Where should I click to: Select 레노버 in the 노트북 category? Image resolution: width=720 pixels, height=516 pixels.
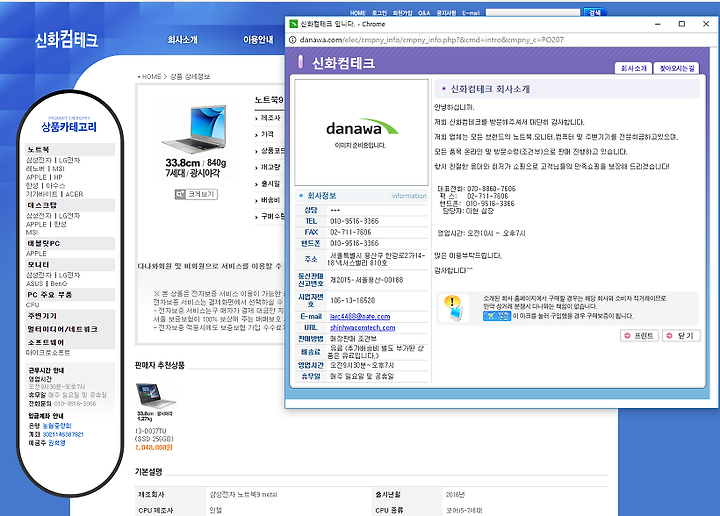coord(35,169)
